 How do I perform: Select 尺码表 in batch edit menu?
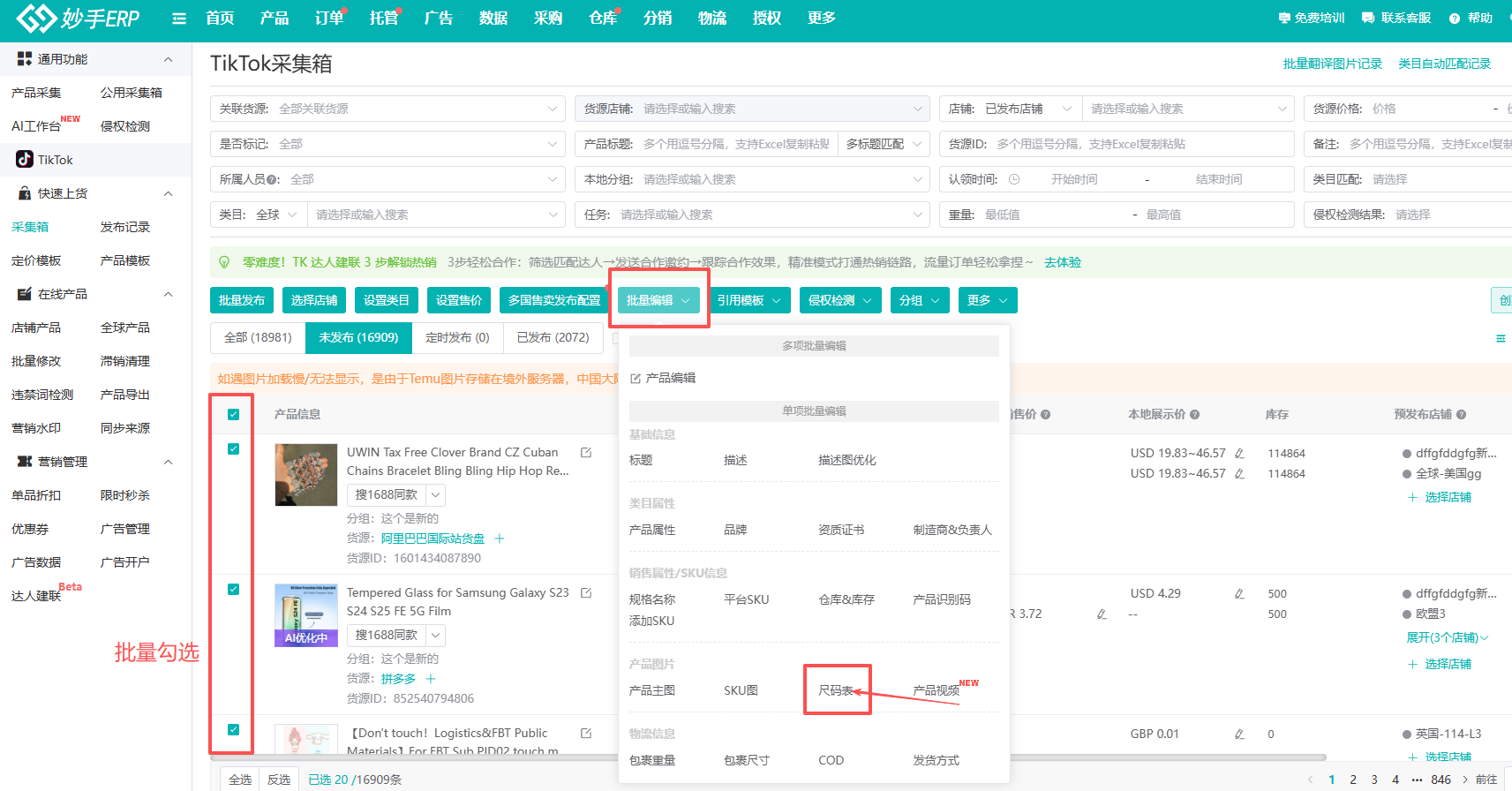[x=835, y=690]
